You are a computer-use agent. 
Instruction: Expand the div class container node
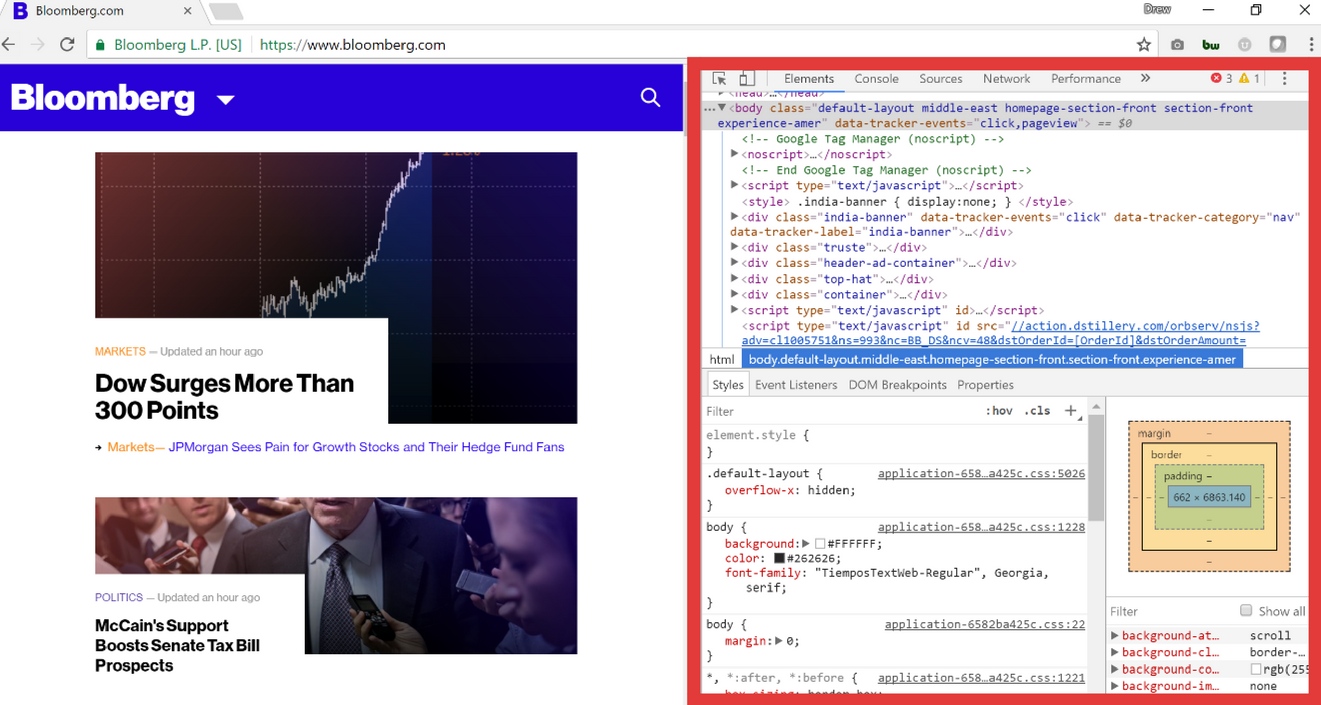click(735, 294)
